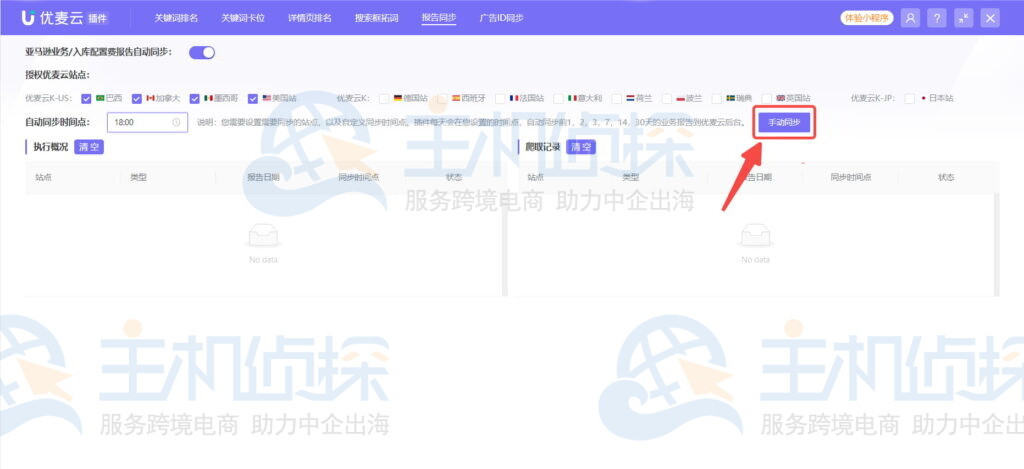The image size is (1024, 469).
Task: Click 报告日期 header in 执行概况 table
Action: click(263, 177)
